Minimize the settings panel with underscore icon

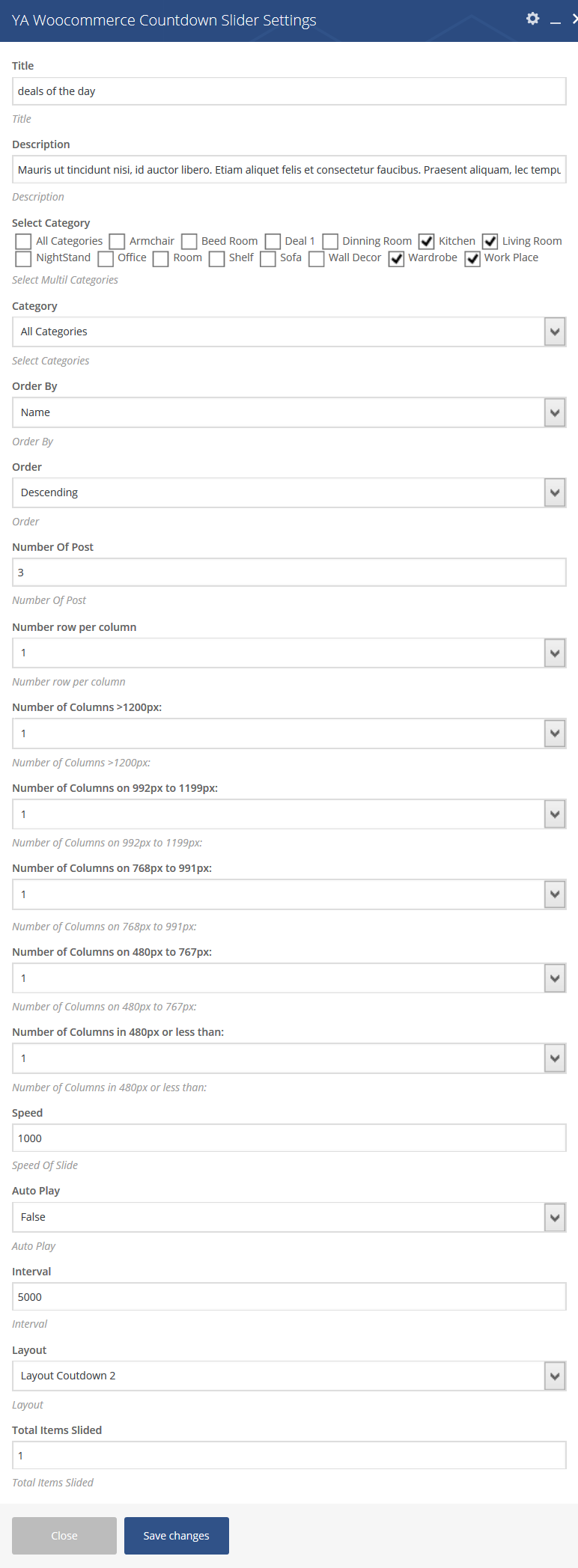[x=556, y=22]
